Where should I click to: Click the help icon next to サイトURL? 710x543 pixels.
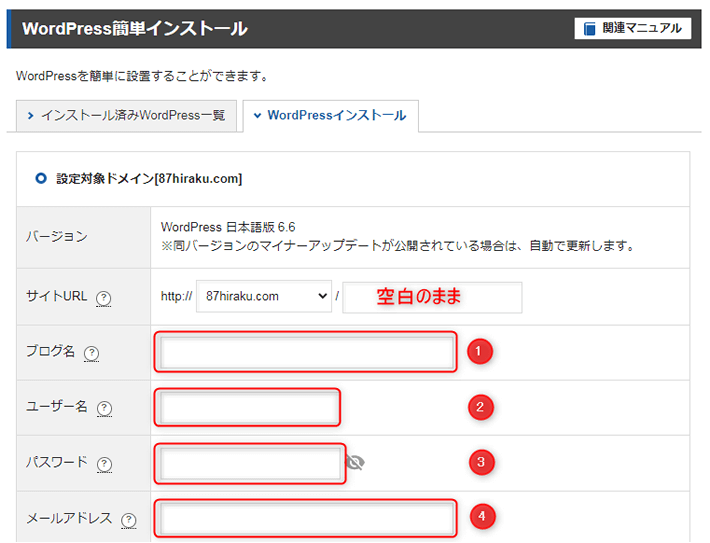(104, 298)
